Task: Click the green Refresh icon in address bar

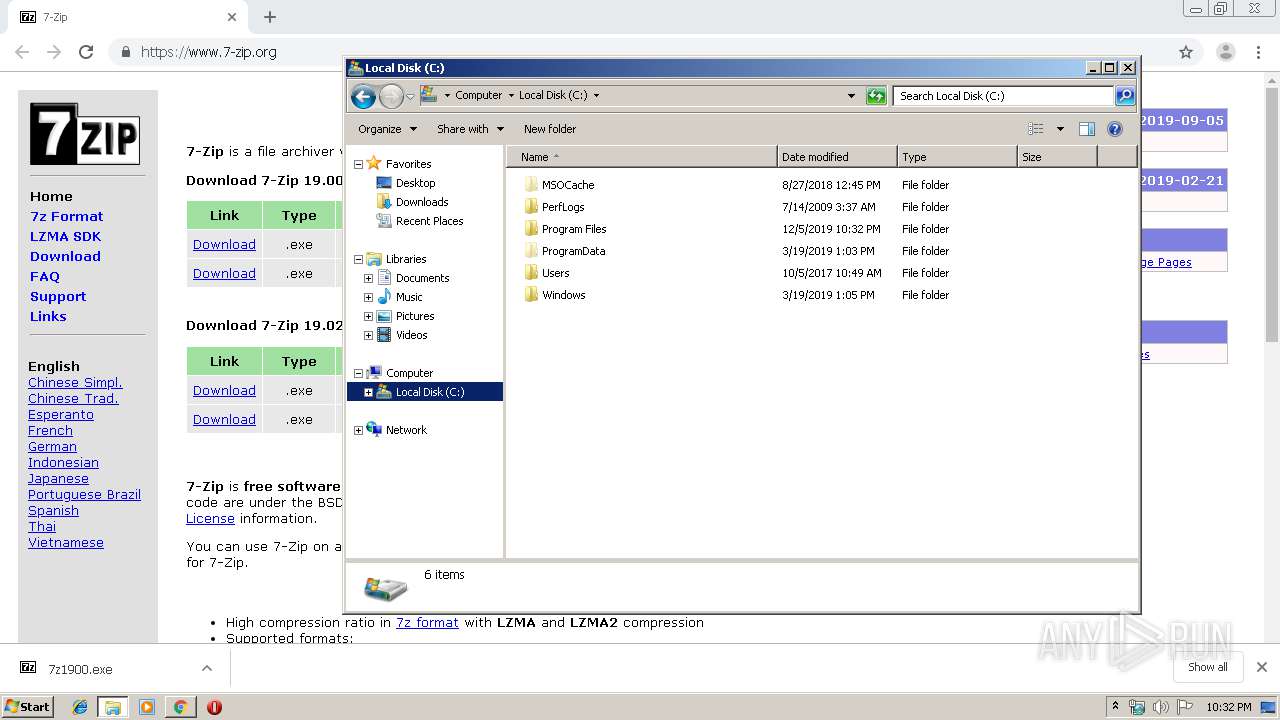Action: click(x=876, y=96)
